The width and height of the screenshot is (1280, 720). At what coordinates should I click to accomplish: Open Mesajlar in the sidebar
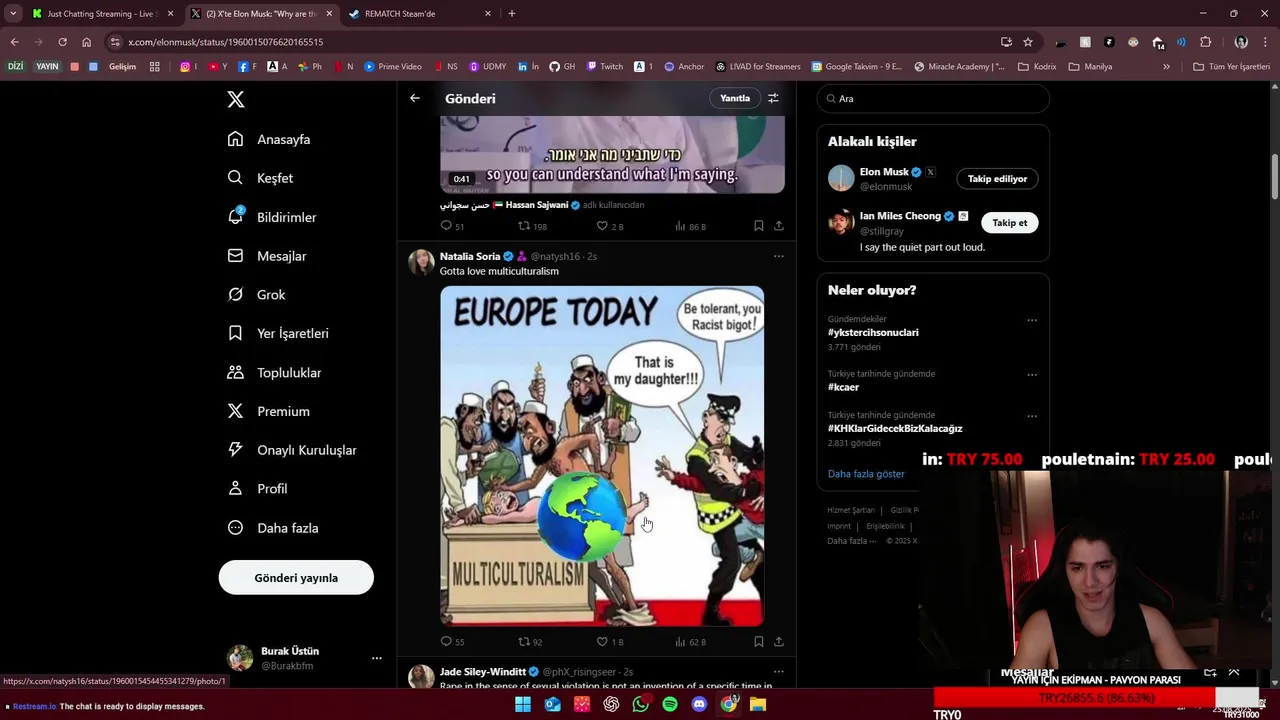coord(267,256)
